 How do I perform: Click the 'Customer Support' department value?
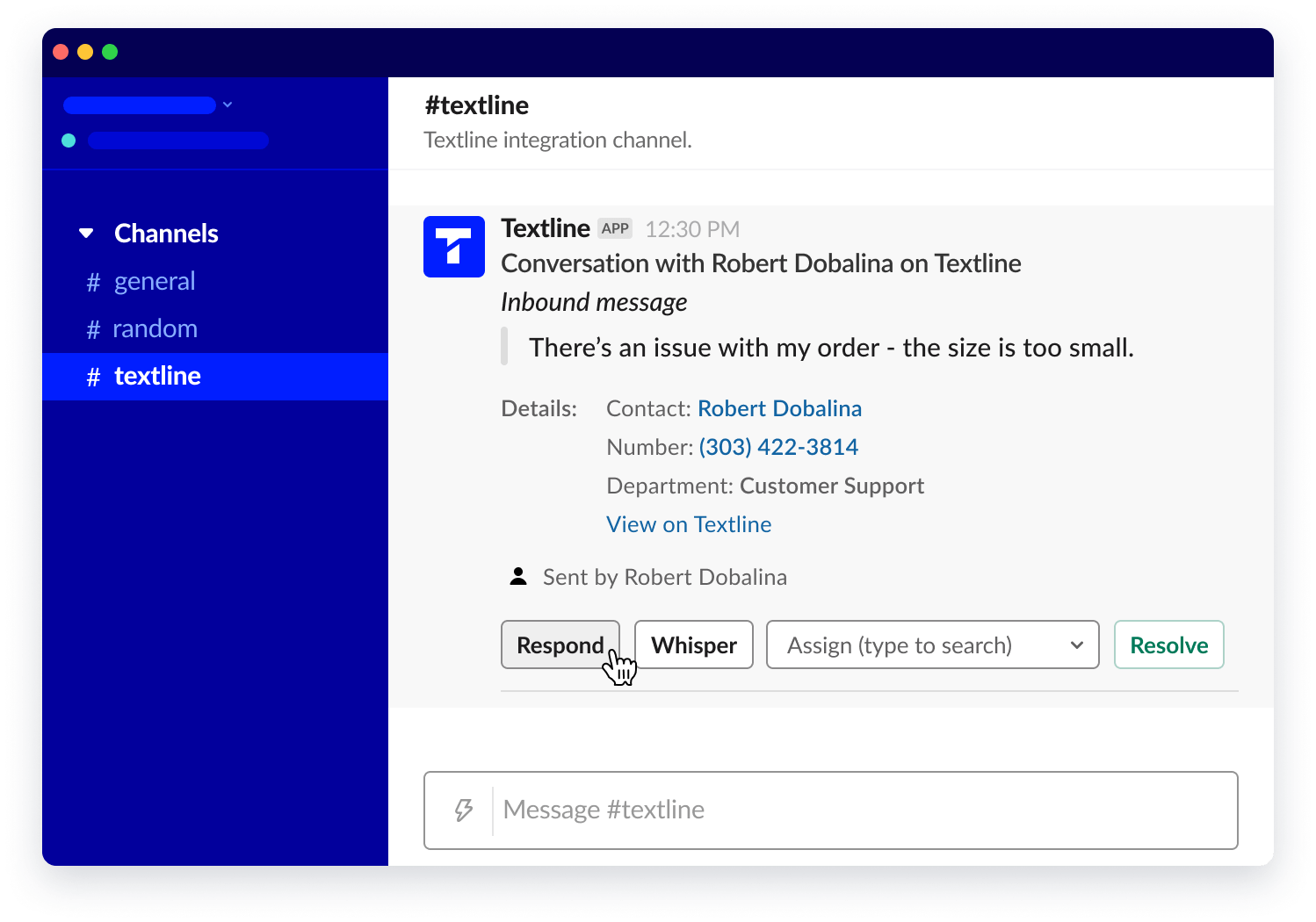click(x=832, y=486)
